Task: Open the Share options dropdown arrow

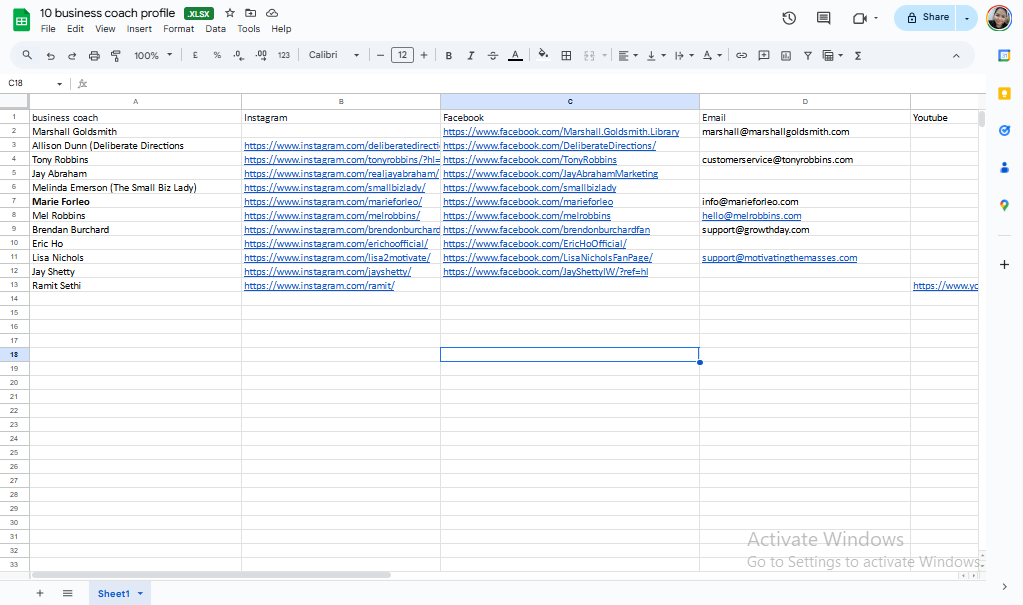Action: [966, 18]
